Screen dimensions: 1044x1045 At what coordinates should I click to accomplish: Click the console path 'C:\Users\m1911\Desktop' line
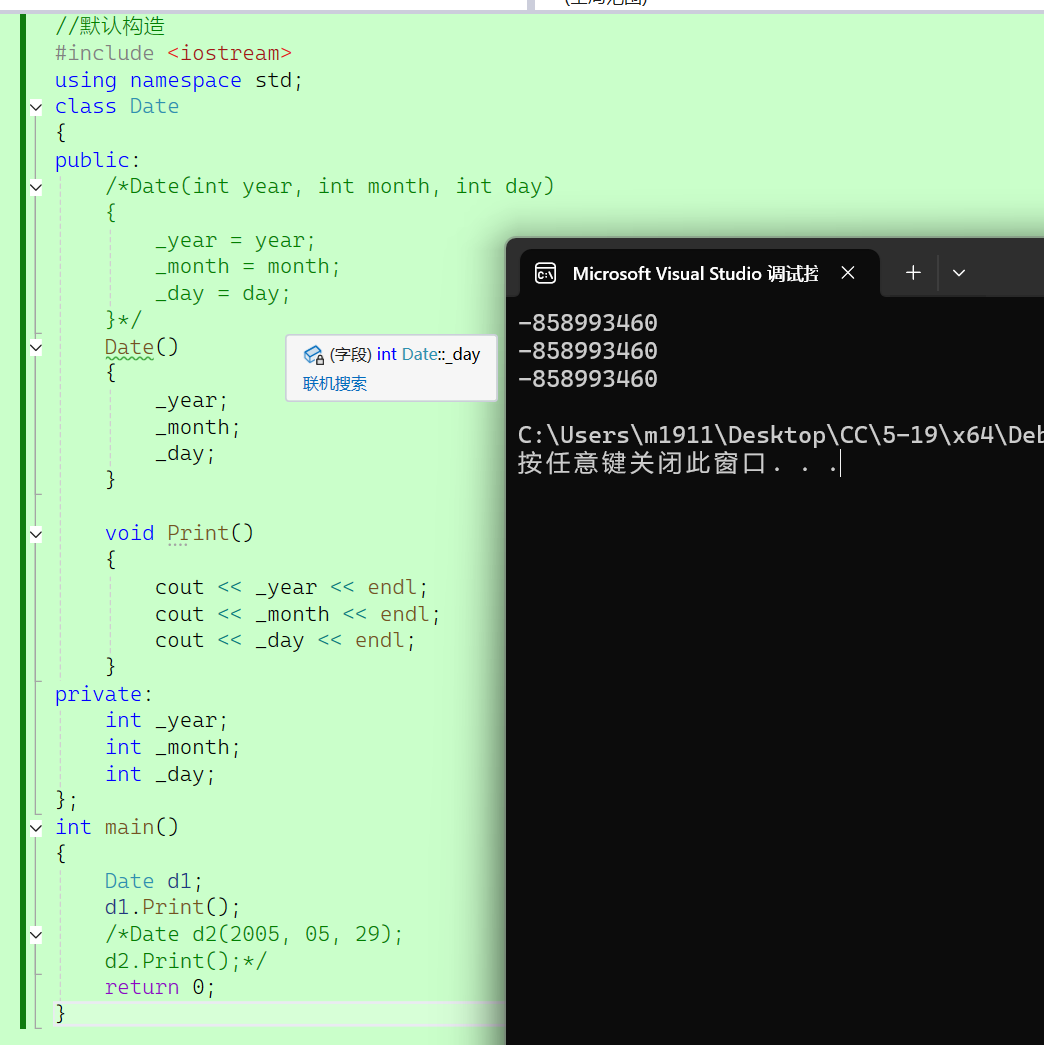tap(781, 435)
